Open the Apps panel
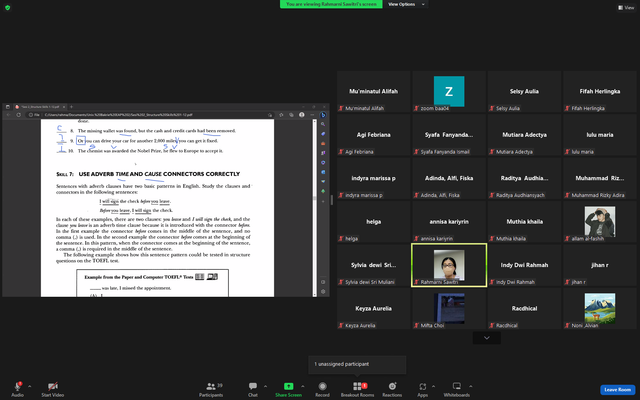The image size is (640, 400). click(x=422, y=389)
